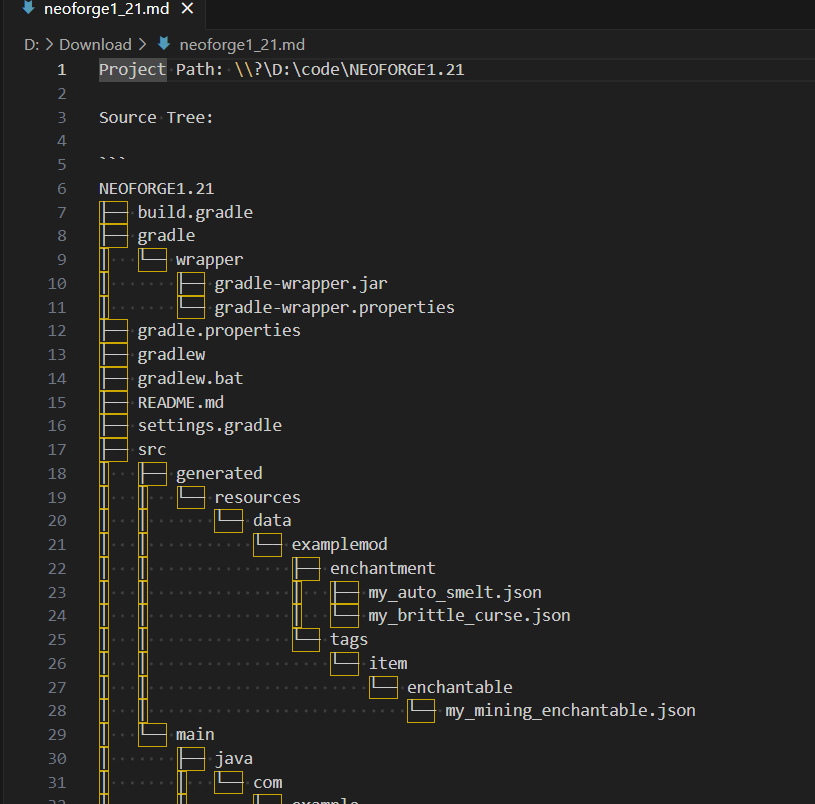The height and width of the screenshot is (804, 815).
Task: Click the generated entry
Action: pyautogui.click(x=219, y=473)
